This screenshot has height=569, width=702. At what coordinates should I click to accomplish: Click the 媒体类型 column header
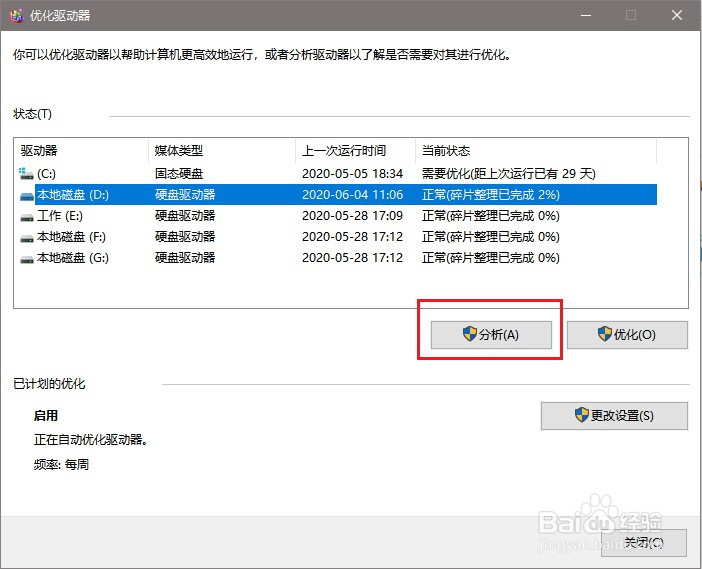222,150
